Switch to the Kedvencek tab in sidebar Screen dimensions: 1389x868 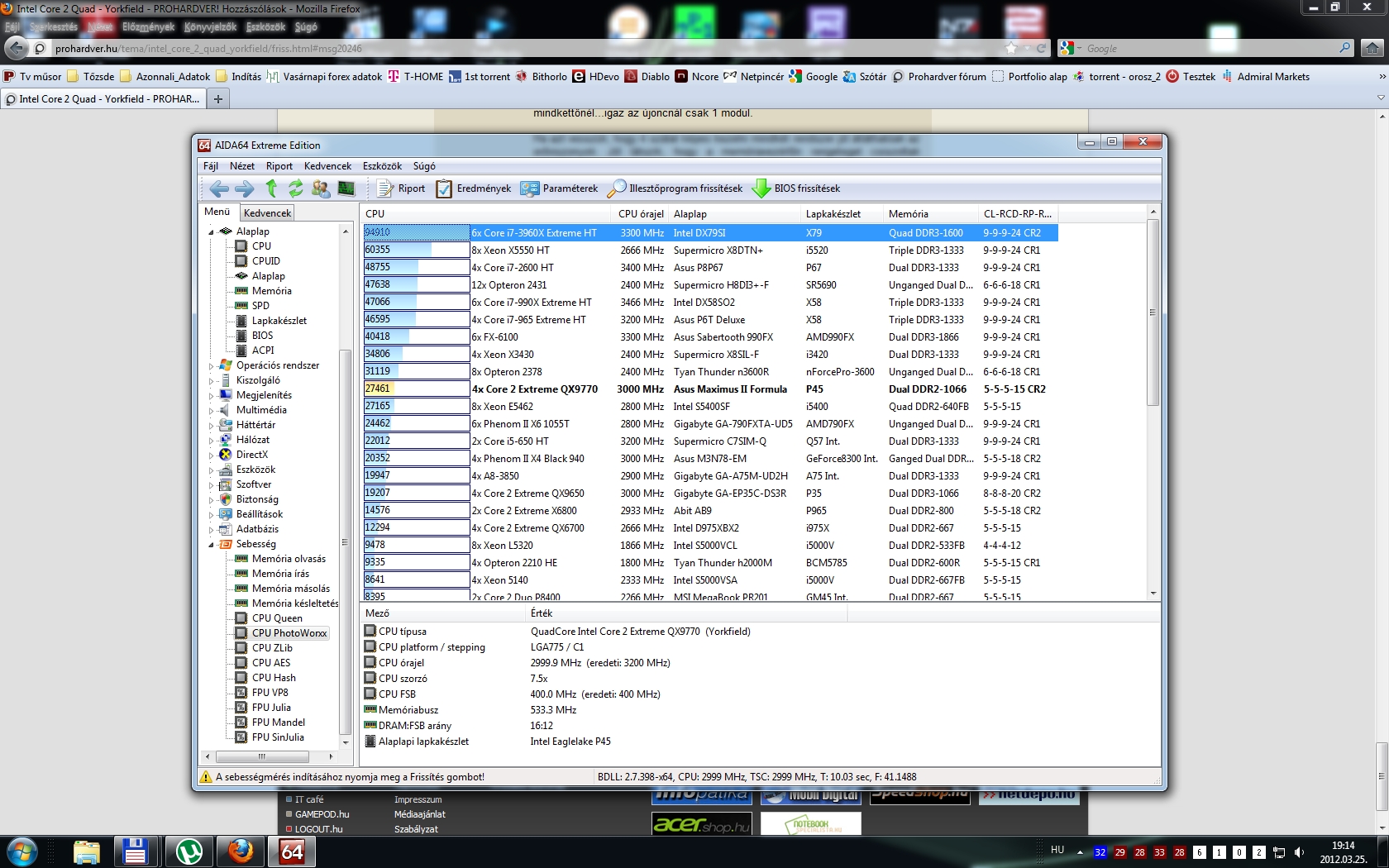[267, 212]
